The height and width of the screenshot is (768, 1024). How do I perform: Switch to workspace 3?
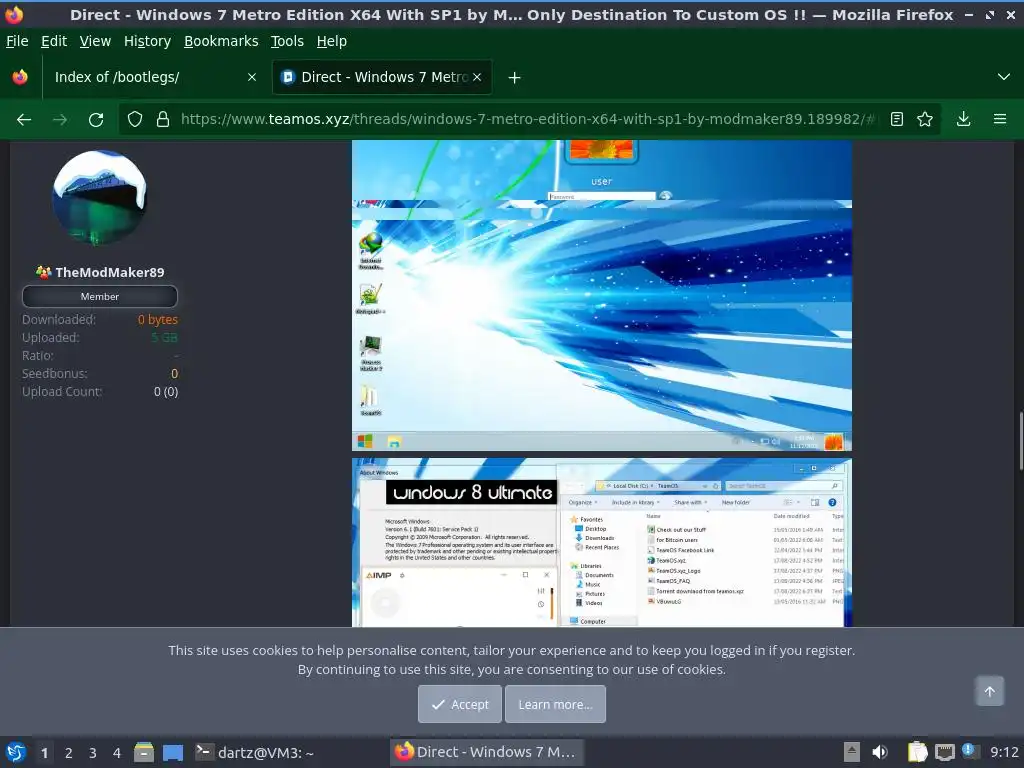pos(93,752)
